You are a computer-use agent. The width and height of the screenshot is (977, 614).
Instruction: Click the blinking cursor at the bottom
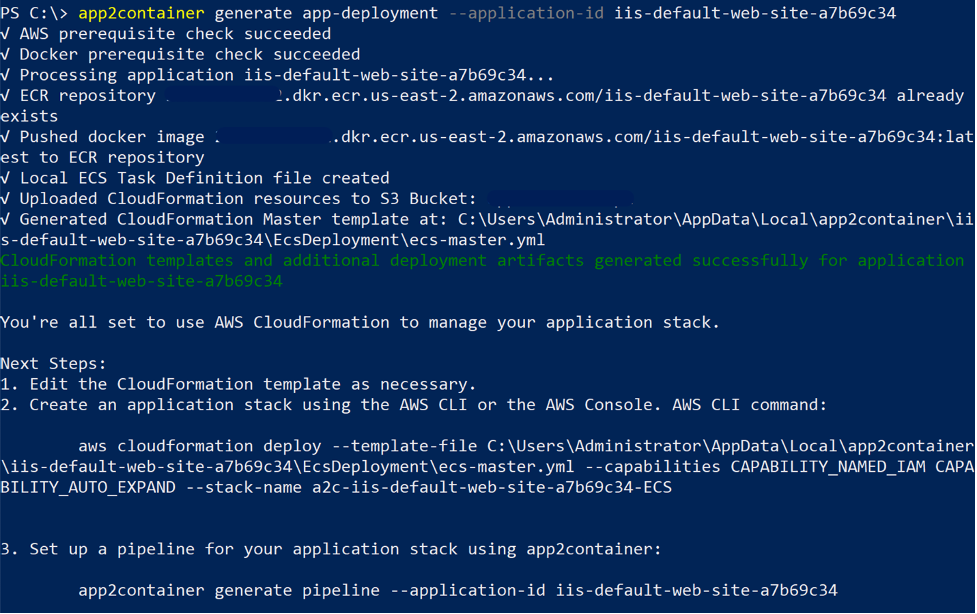(x=10, y=608)
